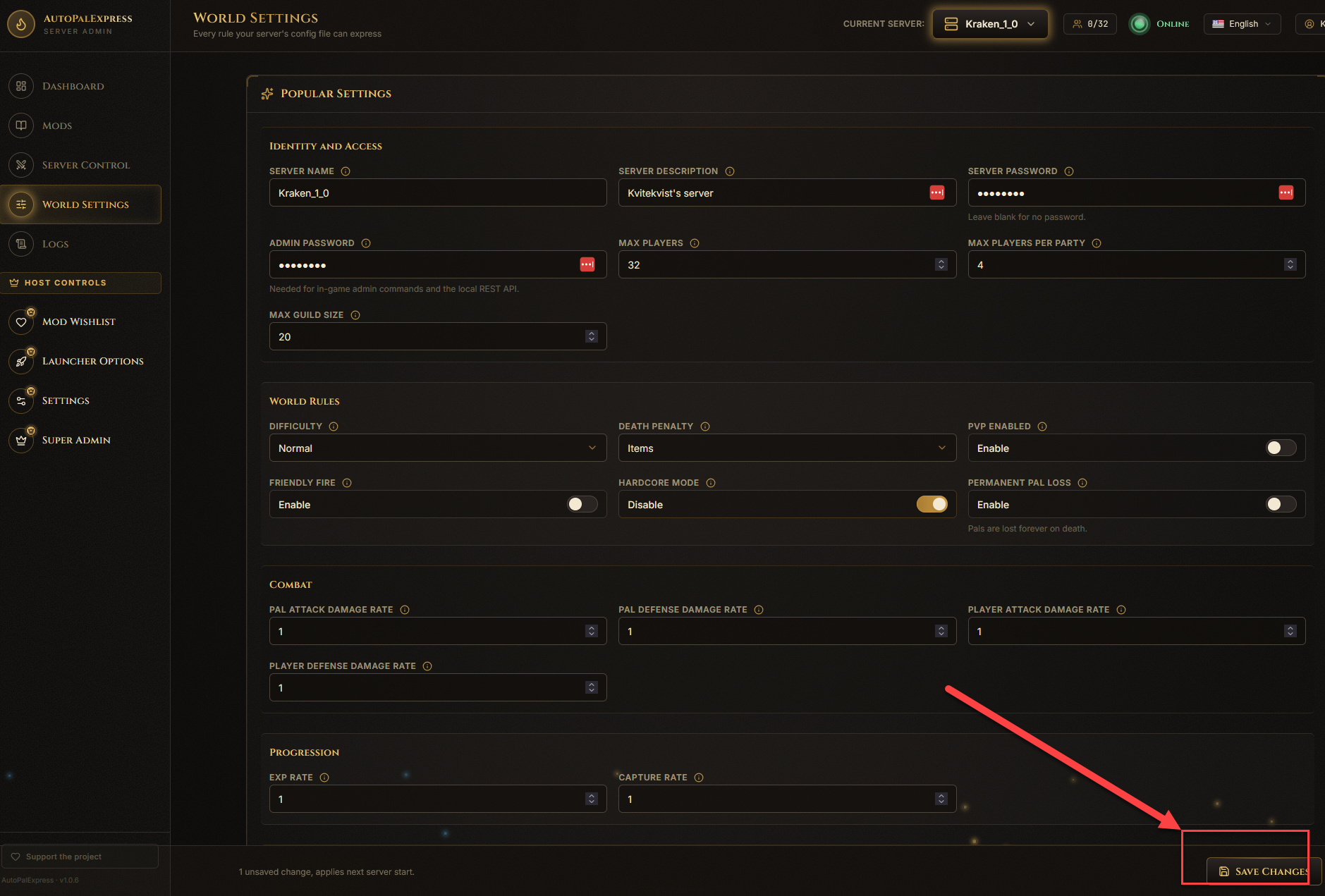1325x896 pixels.
Task: Adjust Player Attack Damage Rate stepper
Action: click(x=1290, y=631)
